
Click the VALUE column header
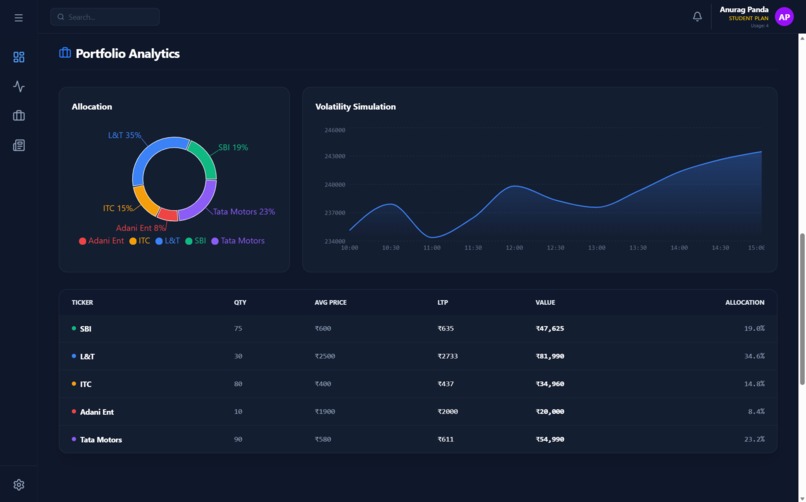click(x=545, y=303)
